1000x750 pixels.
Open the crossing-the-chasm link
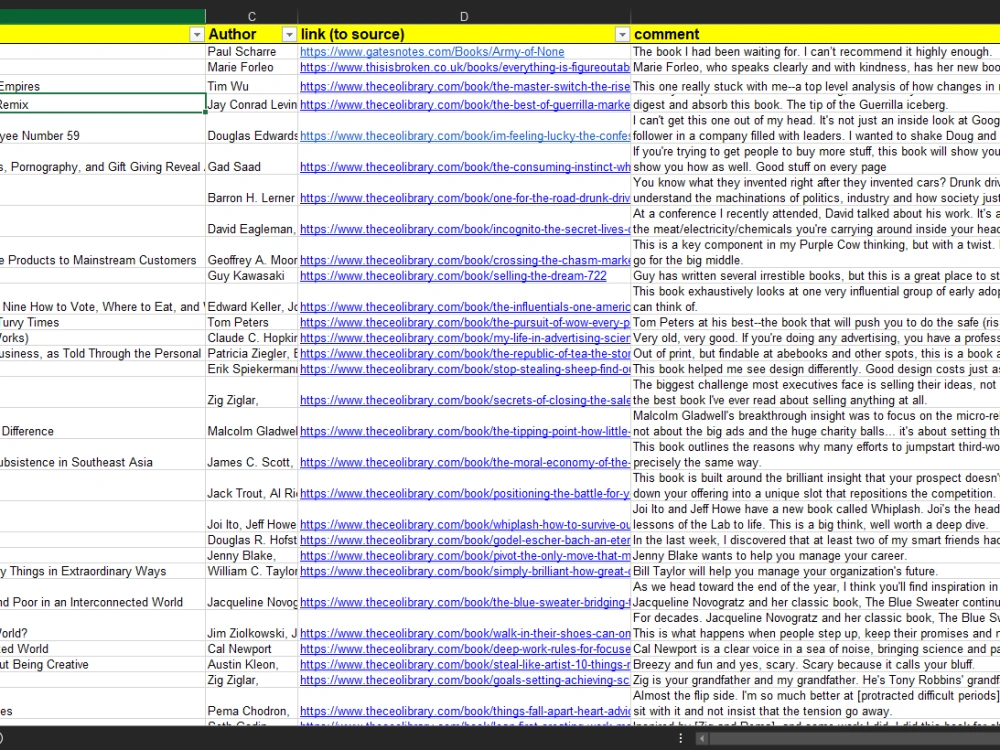(464, 260)
